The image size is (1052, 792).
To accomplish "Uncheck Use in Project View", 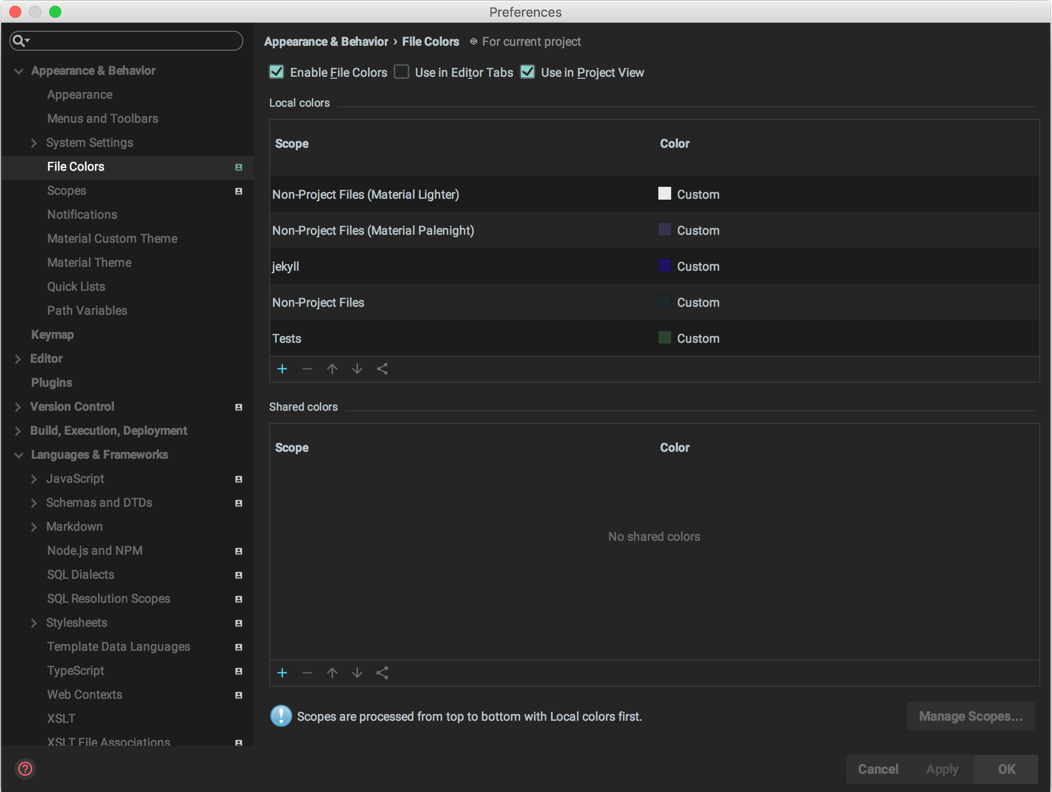I will point(527,72).
